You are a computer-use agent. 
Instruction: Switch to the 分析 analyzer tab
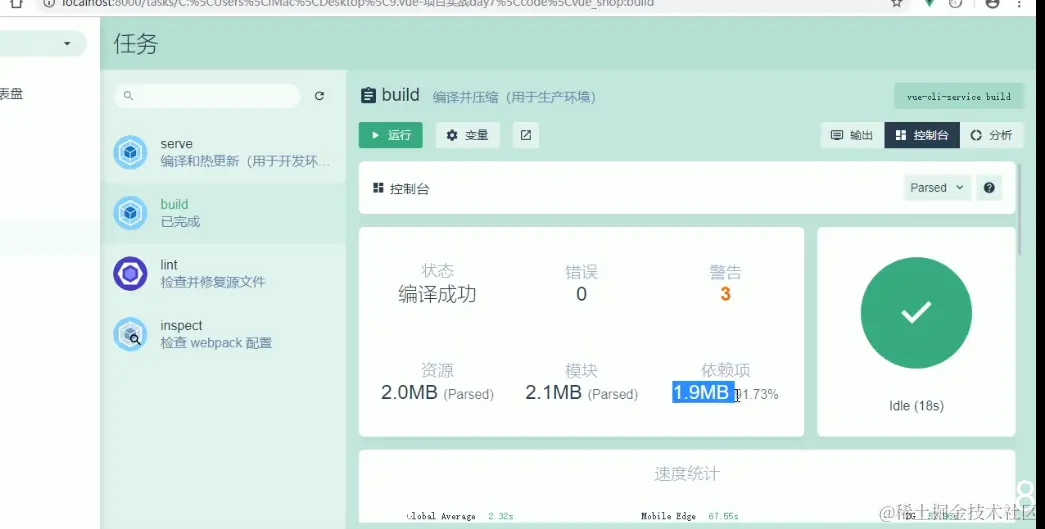991,135
